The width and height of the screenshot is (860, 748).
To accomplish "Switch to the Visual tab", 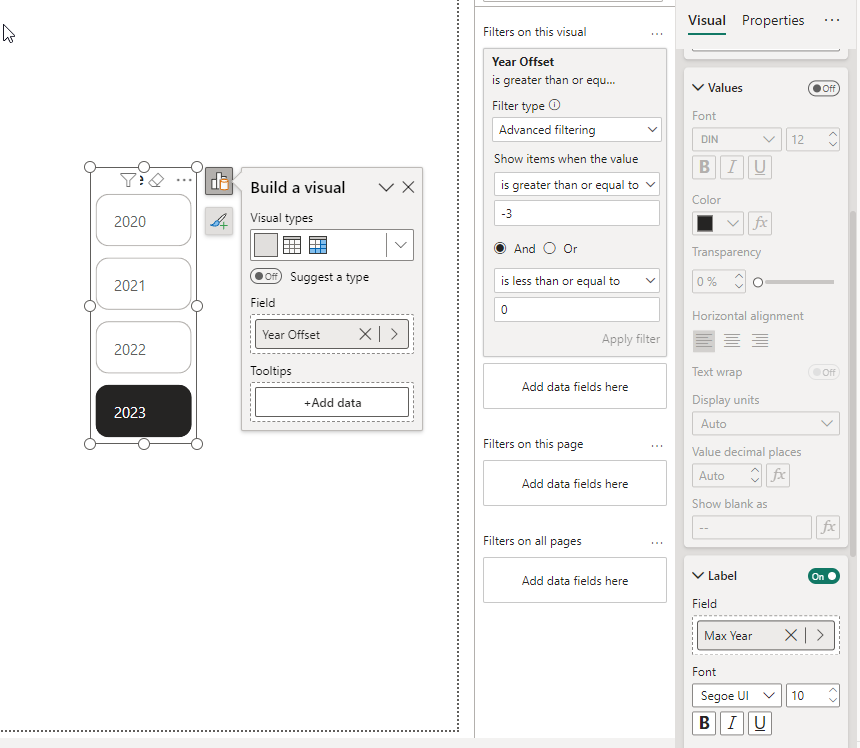I will coord(707,21).
